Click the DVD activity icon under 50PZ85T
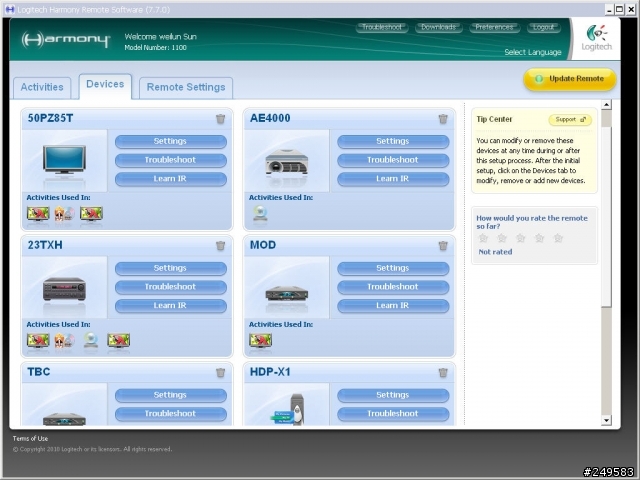The height and width of the screenshot is (480, 640). coord(64,213)
